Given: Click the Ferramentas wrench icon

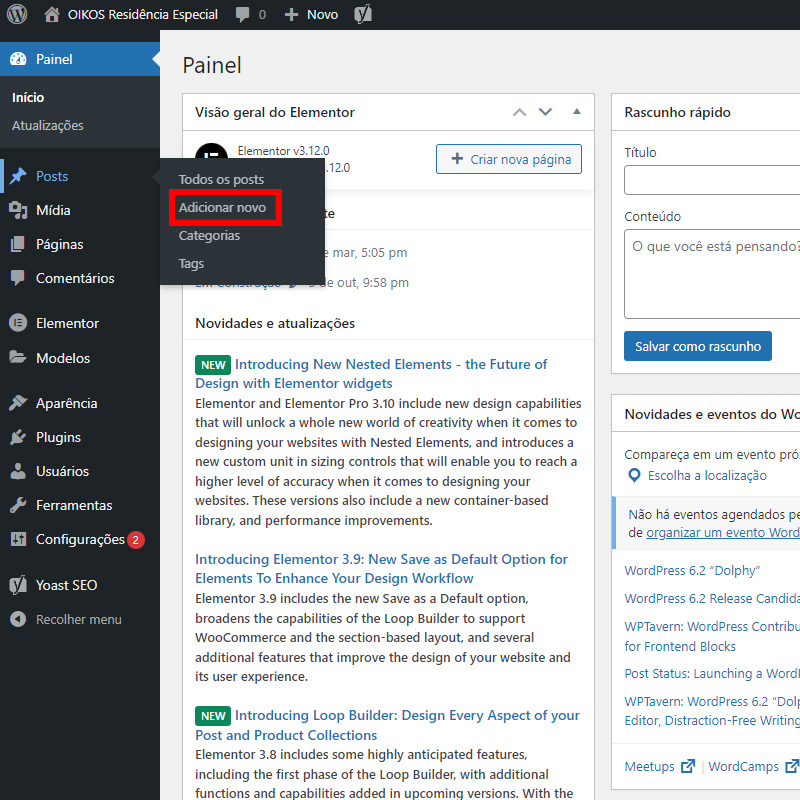Looking at the screenshot, I should [18, 505].
